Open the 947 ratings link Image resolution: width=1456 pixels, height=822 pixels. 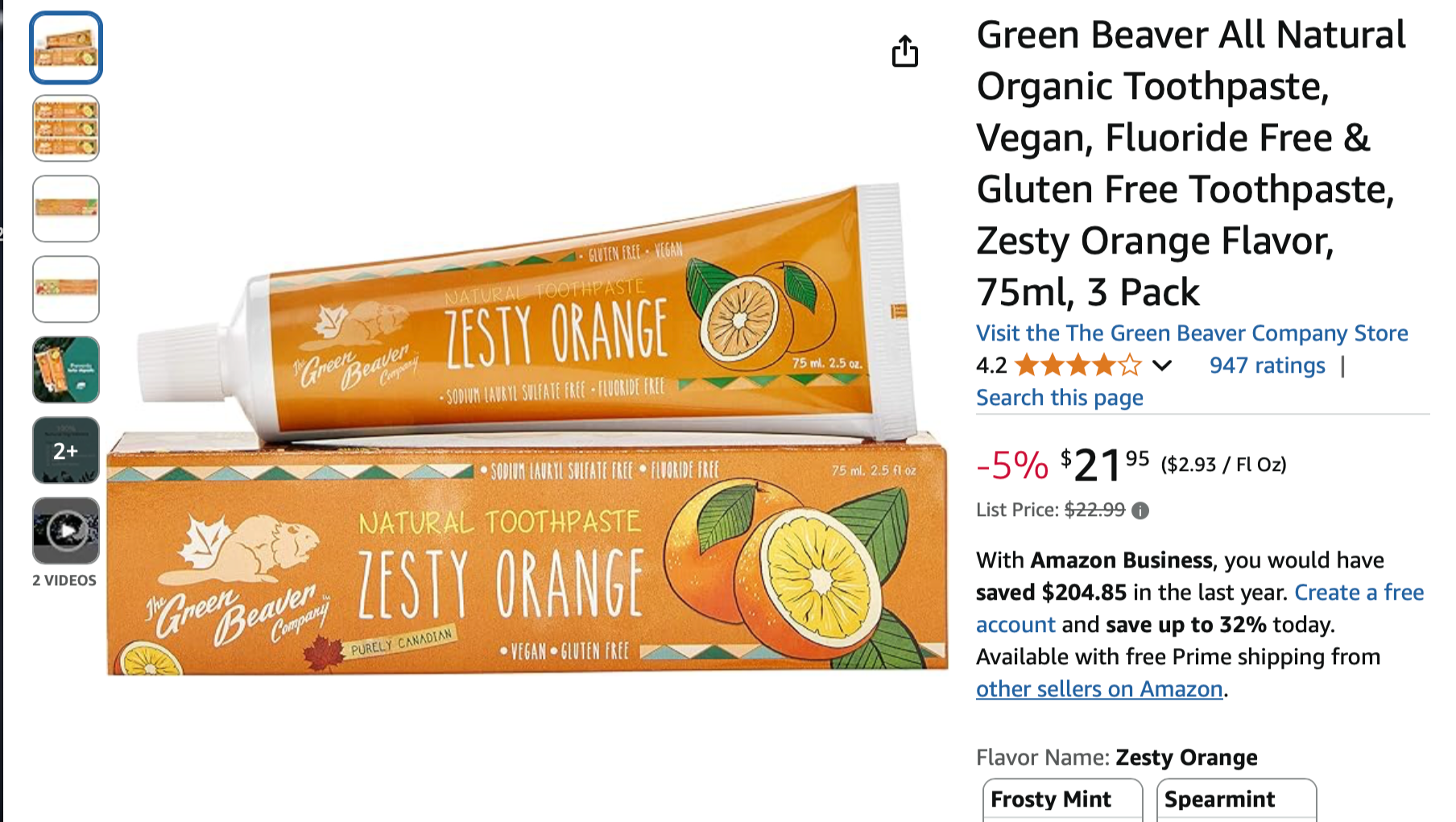[x=1267, y=366]
